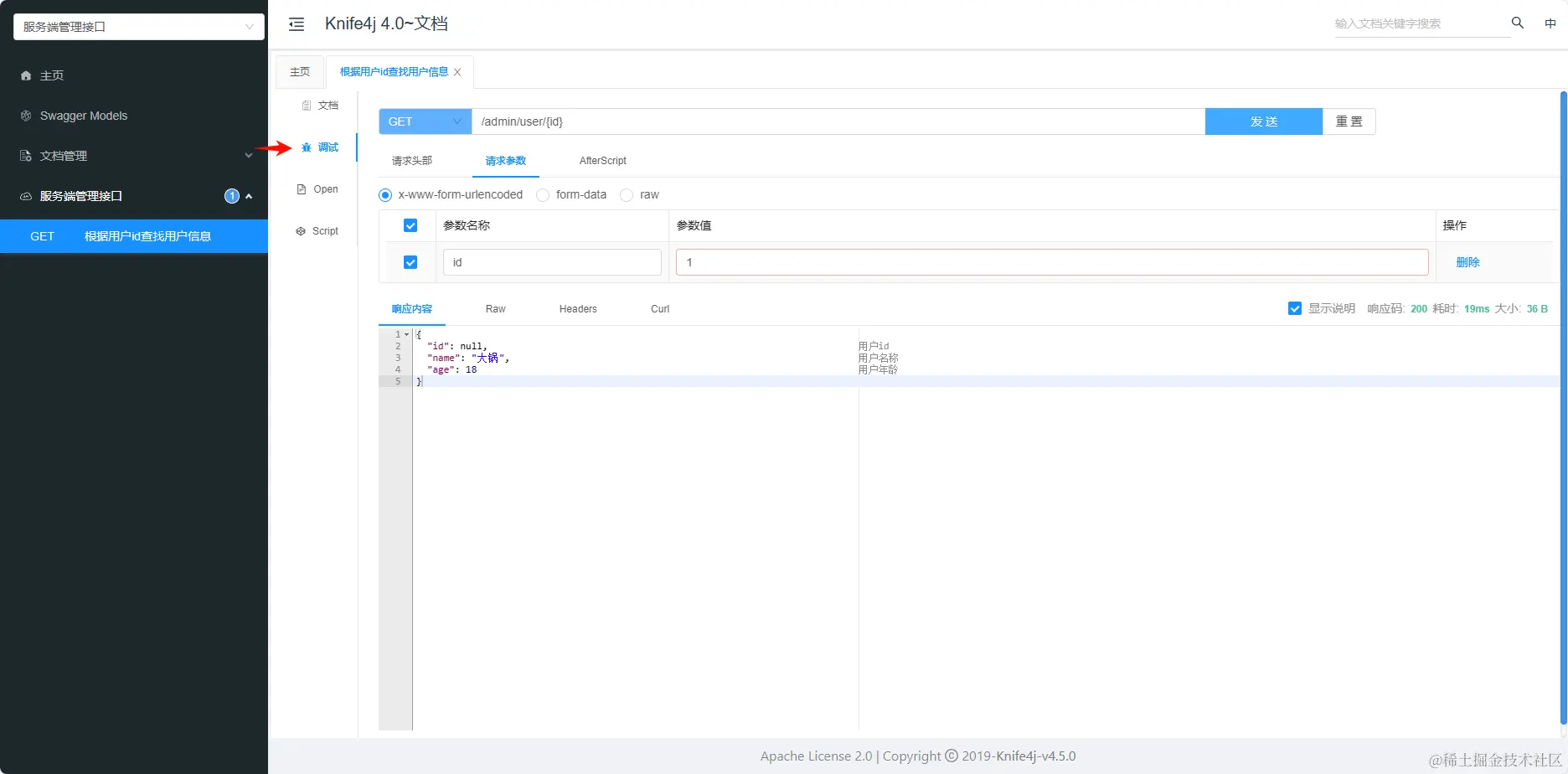Expand the 文档管理 sidebar menu
The height and width of the screenshot is (774, 1568).
point(134,156)
